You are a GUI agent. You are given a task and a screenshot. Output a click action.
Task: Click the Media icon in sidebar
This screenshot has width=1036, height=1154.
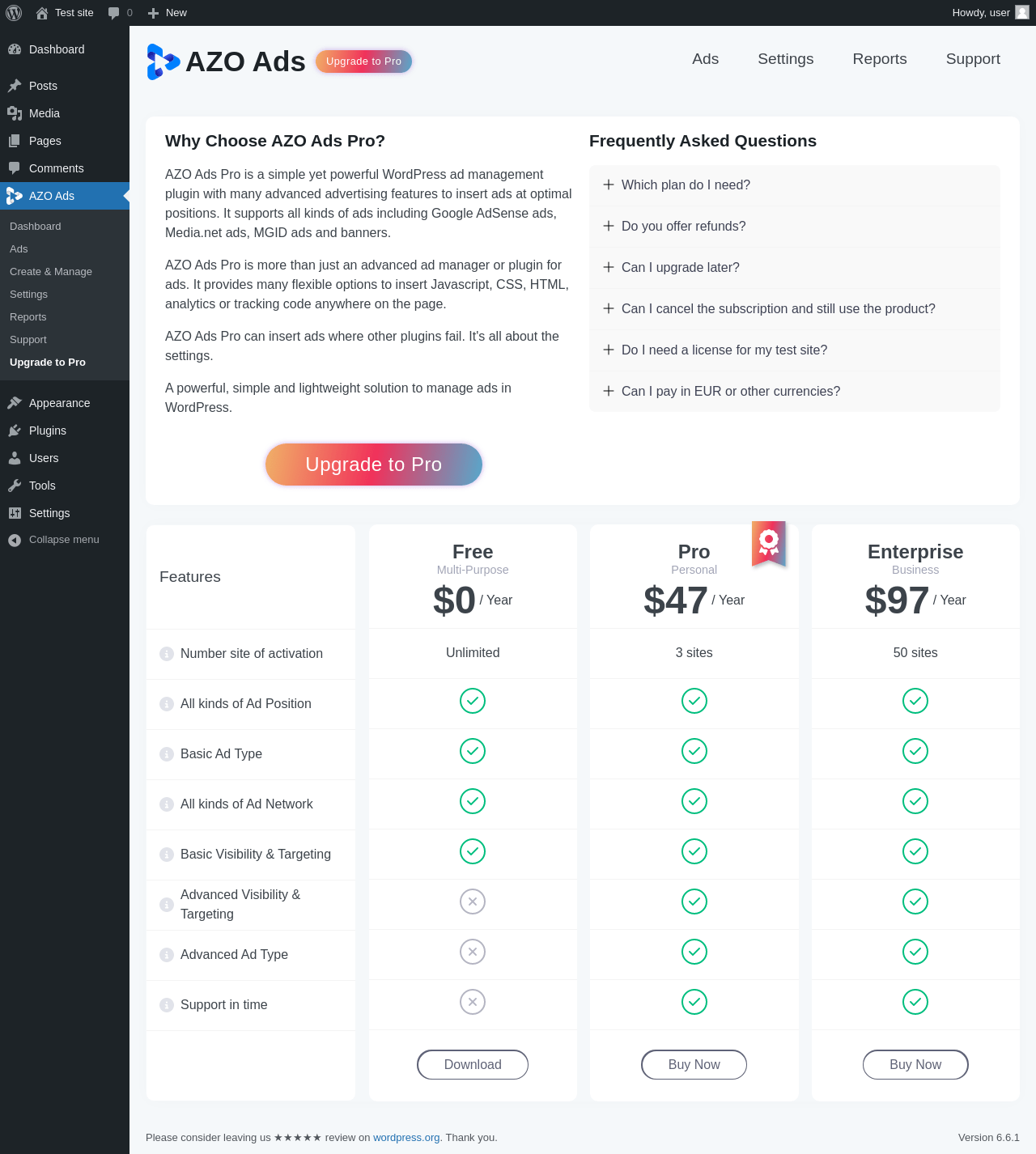[x=15, y=113]
